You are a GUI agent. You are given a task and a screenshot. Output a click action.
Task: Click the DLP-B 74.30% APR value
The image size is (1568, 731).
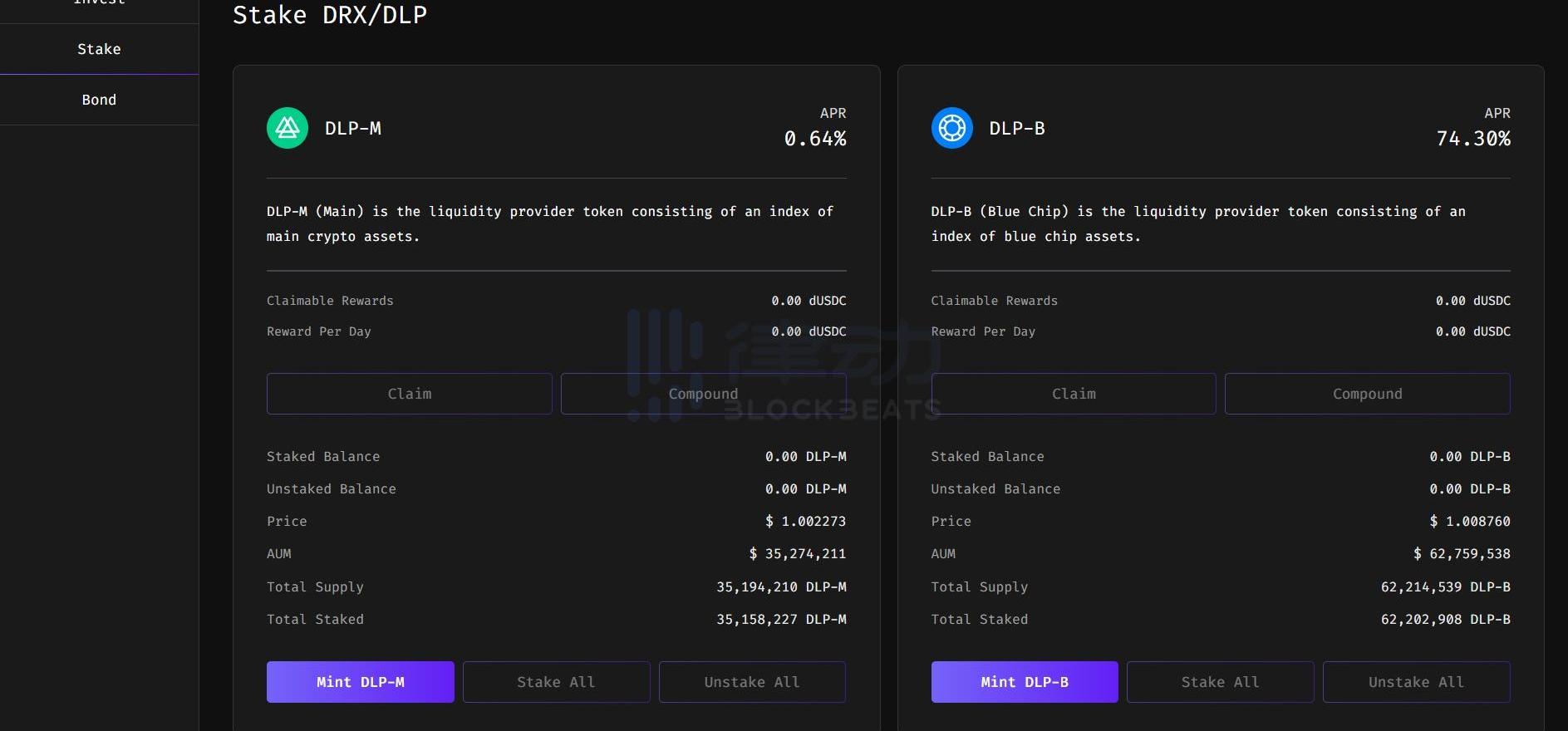(x=1472, y=139)
